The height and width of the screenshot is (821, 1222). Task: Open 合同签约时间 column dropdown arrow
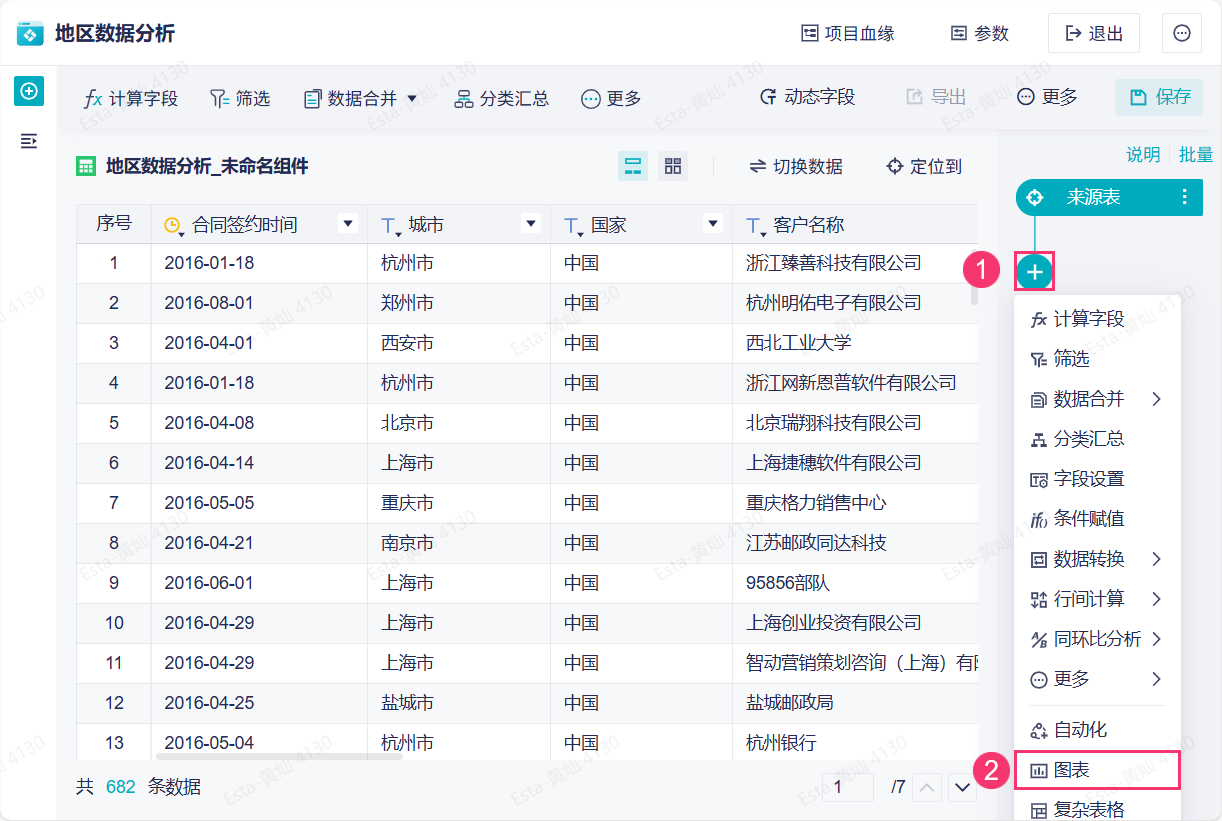pos(348,224)
